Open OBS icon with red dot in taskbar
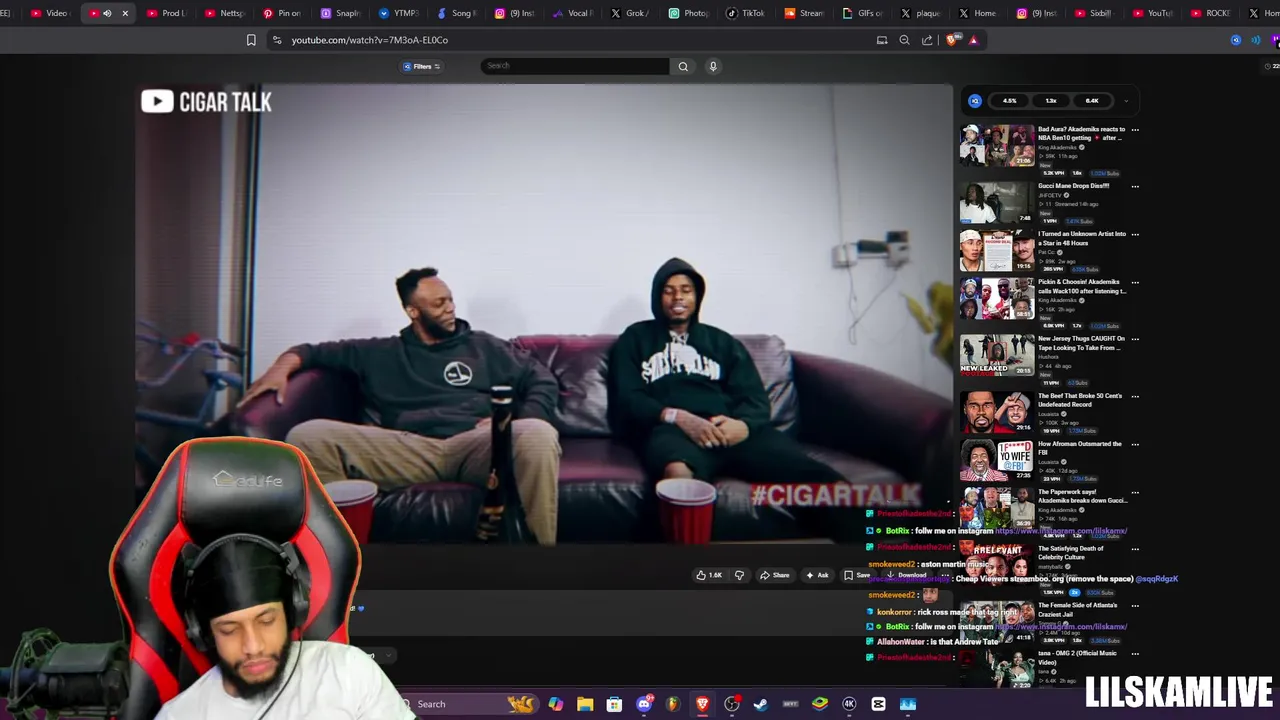1280x720 pixels. click(732, 704)
